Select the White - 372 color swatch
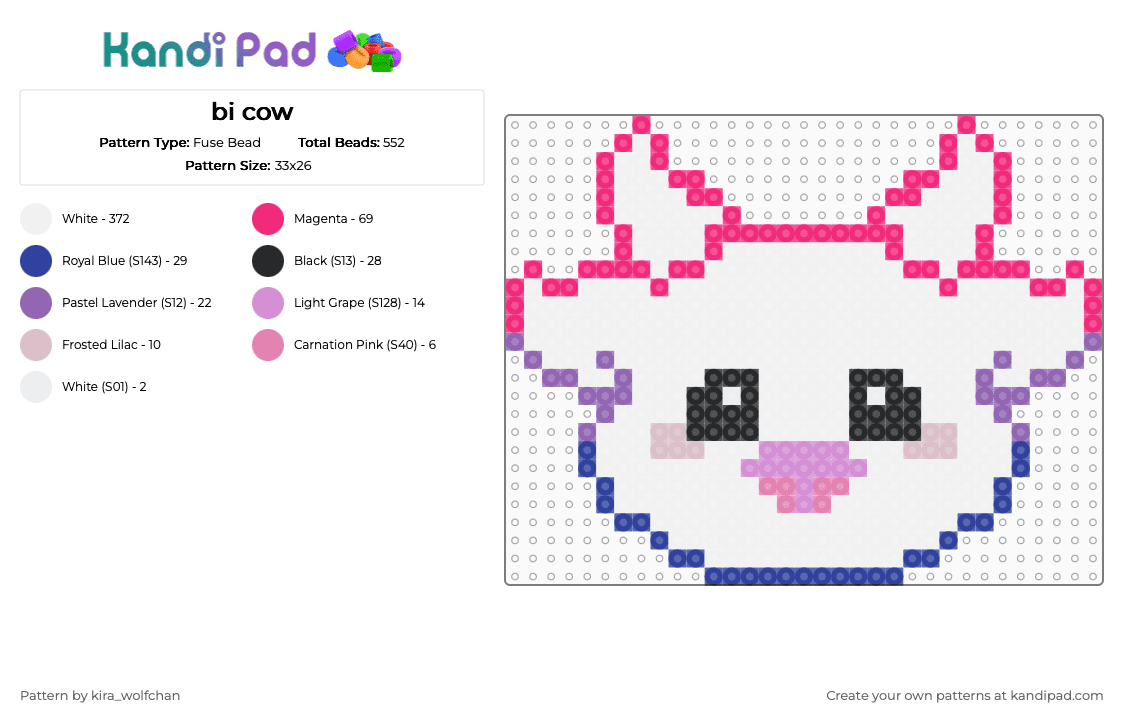 pyautogui.click(x=36, y=219)
